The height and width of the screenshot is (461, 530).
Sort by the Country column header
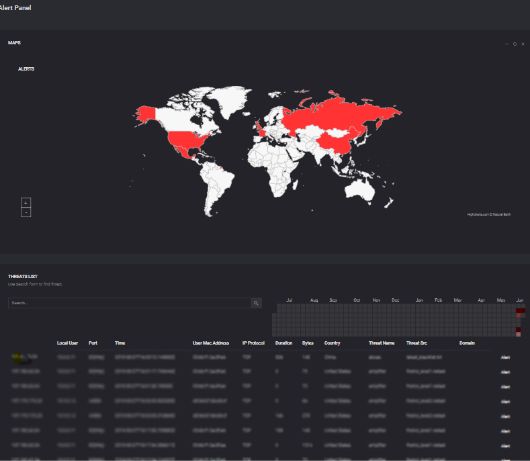click(332, 343)
